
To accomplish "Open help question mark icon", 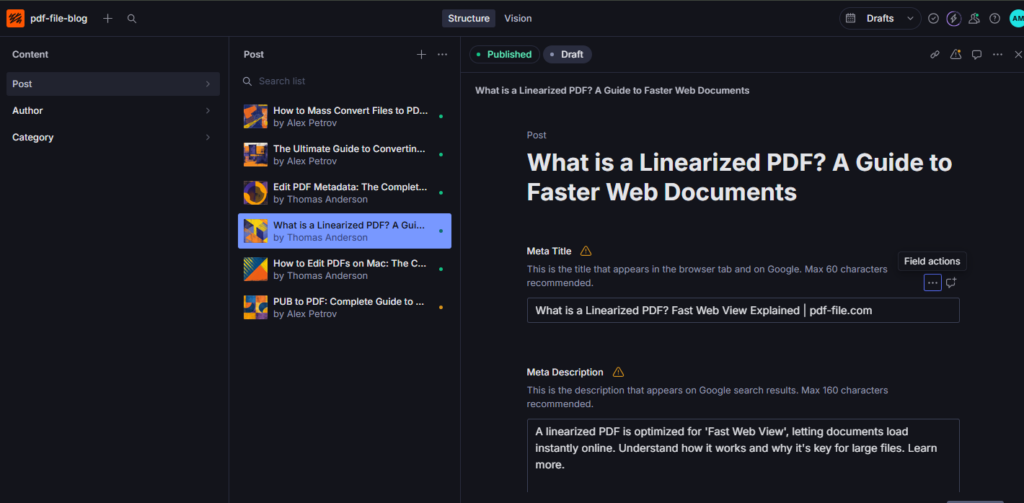I will 995,18.
